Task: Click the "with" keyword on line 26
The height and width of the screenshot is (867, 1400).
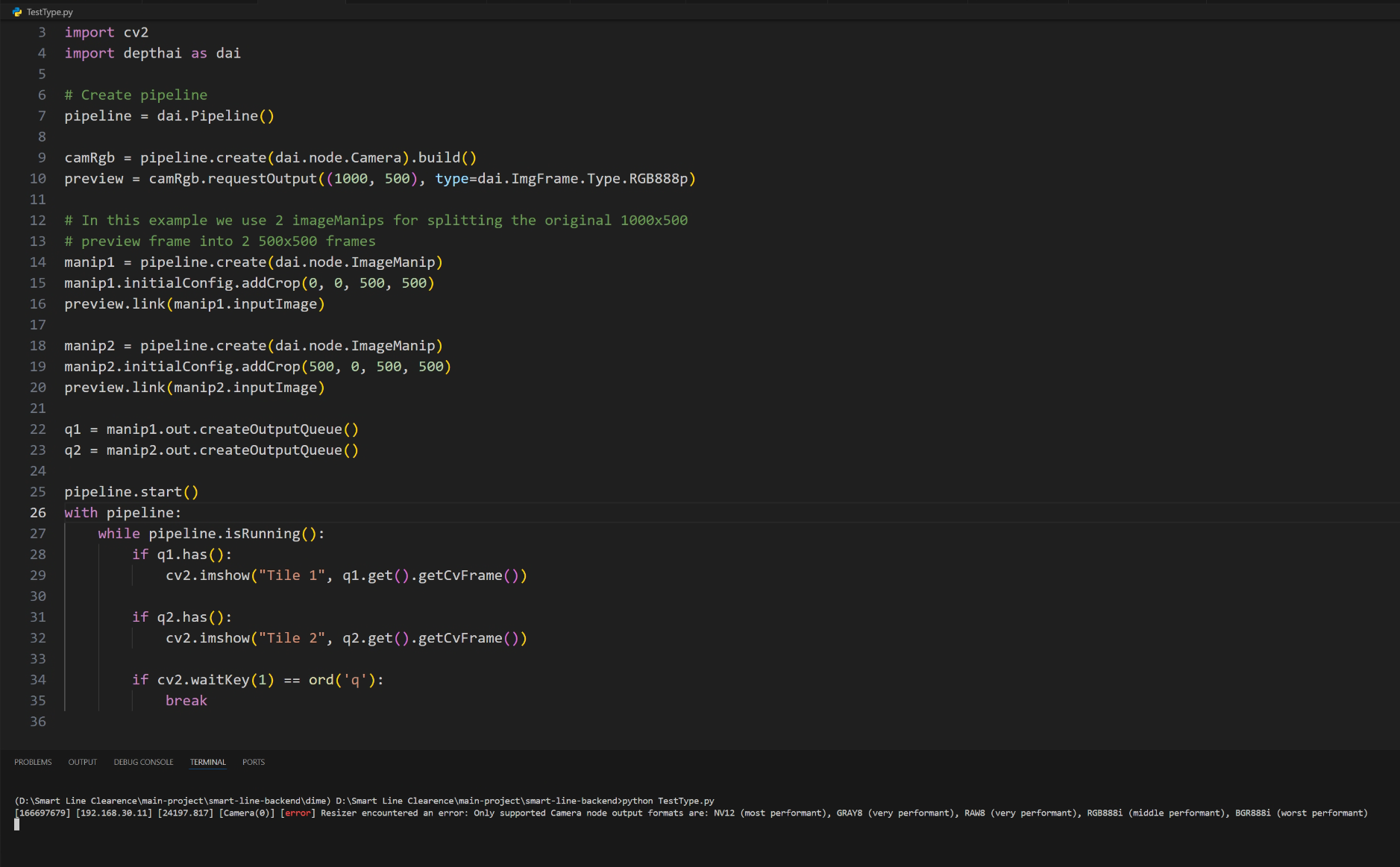Action: coord(81,513)
